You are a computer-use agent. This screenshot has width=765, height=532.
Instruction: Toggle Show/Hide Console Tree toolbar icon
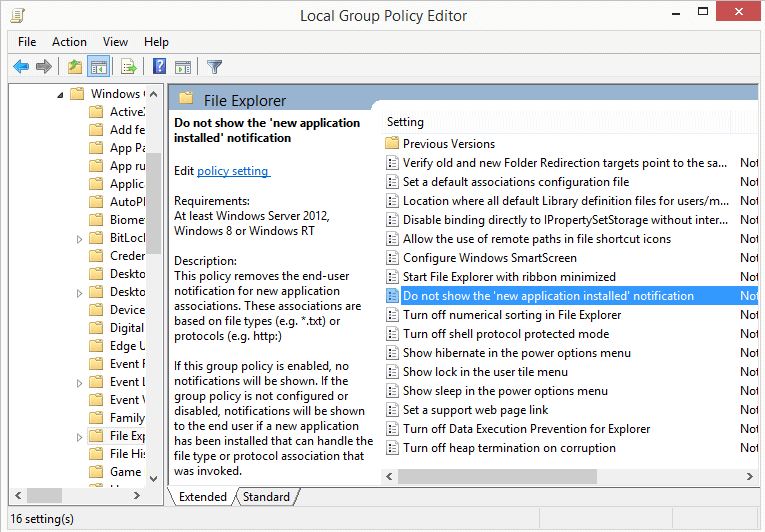pos(98,67)
